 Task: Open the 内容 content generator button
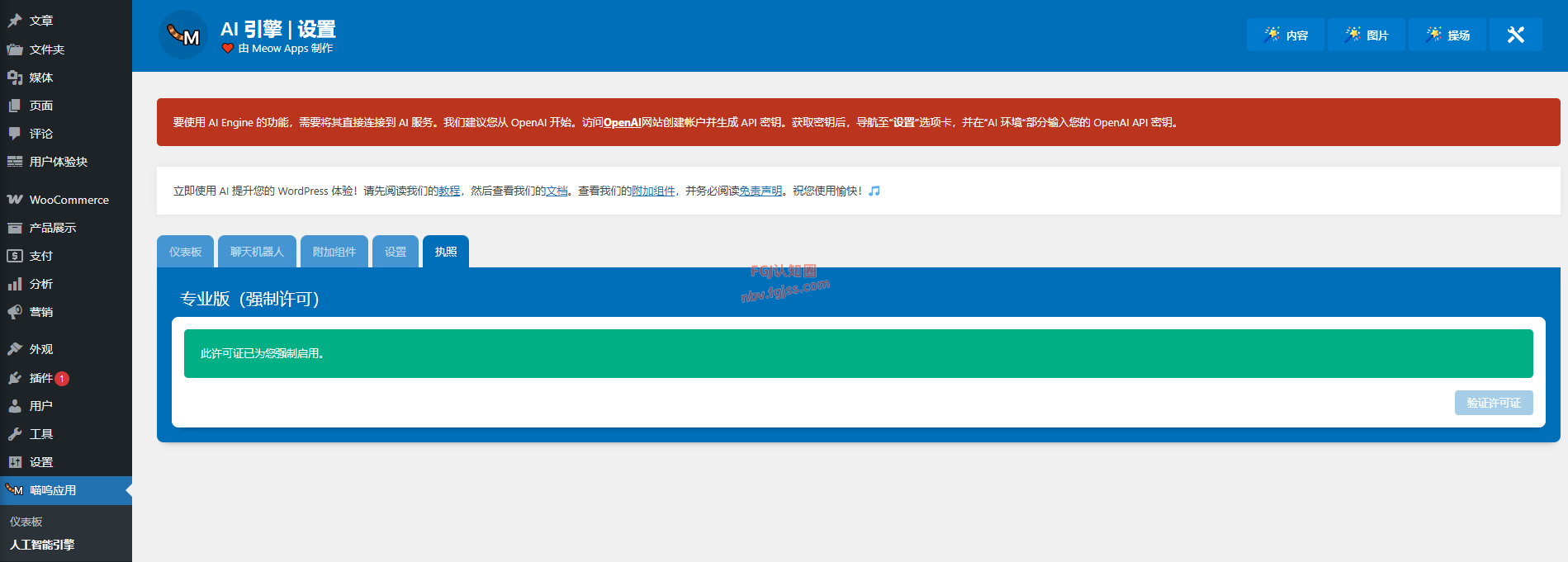point(1286,35)
